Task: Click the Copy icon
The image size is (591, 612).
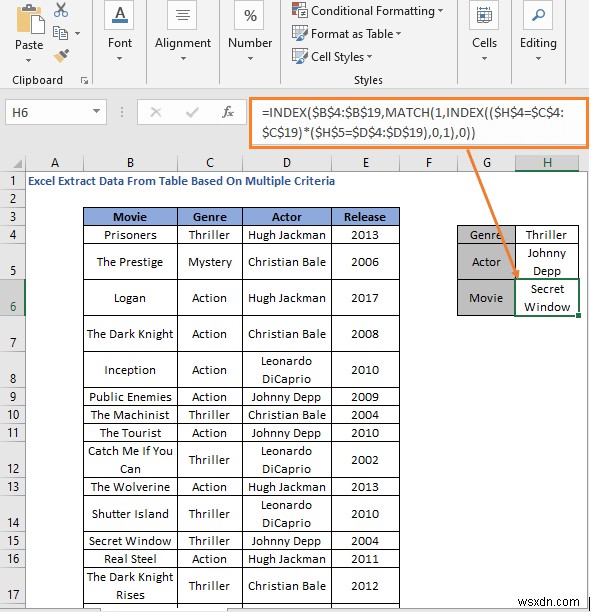Action: tap(61, 34)
